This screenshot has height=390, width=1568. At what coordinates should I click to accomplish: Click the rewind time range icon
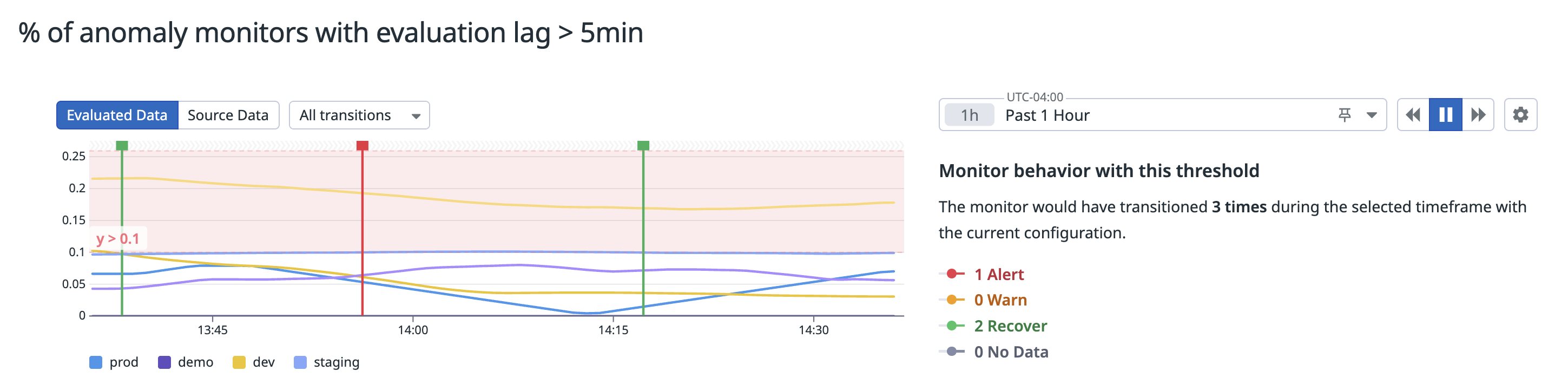click(x=1413, y=115)
